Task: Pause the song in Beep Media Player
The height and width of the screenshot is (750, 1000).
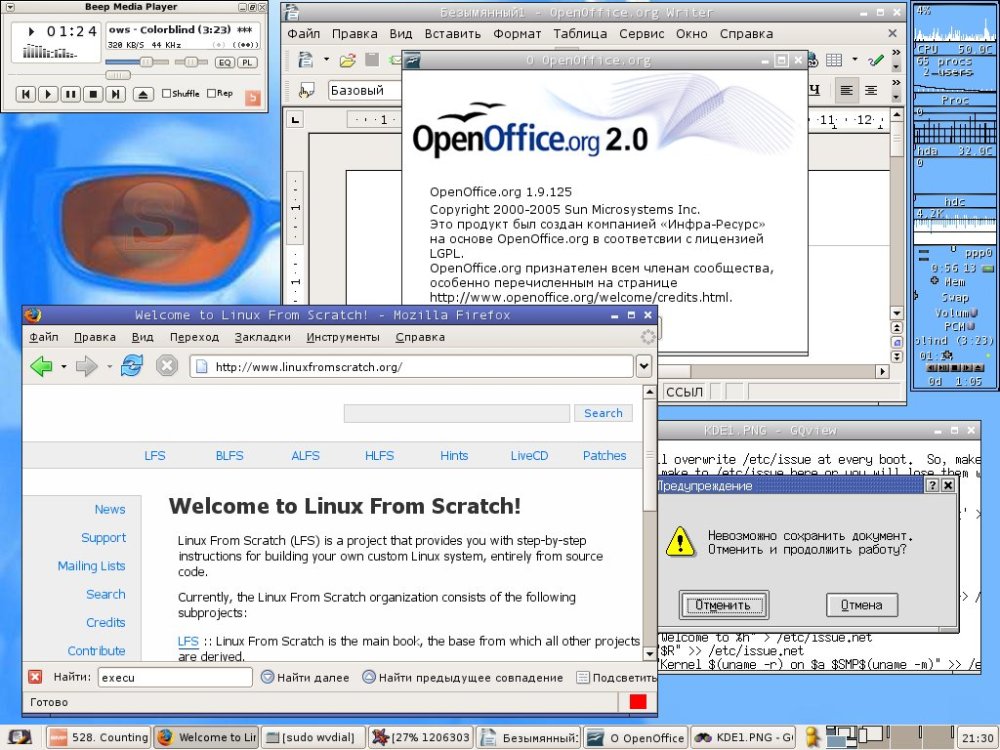Action: tap(70, 94)
